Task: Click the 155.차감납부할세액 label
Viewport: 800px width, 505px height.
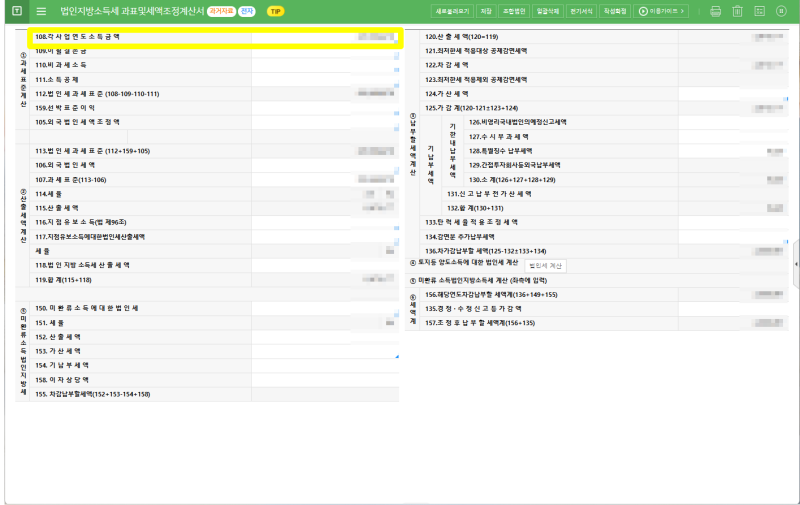Action: [x=92, y=394]
